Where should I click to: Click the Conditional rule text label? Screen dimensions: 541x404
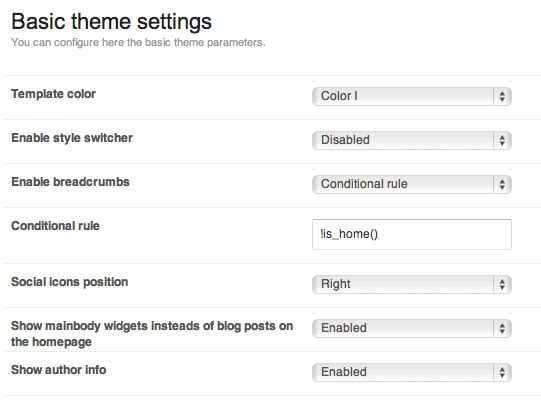point(56,226)
